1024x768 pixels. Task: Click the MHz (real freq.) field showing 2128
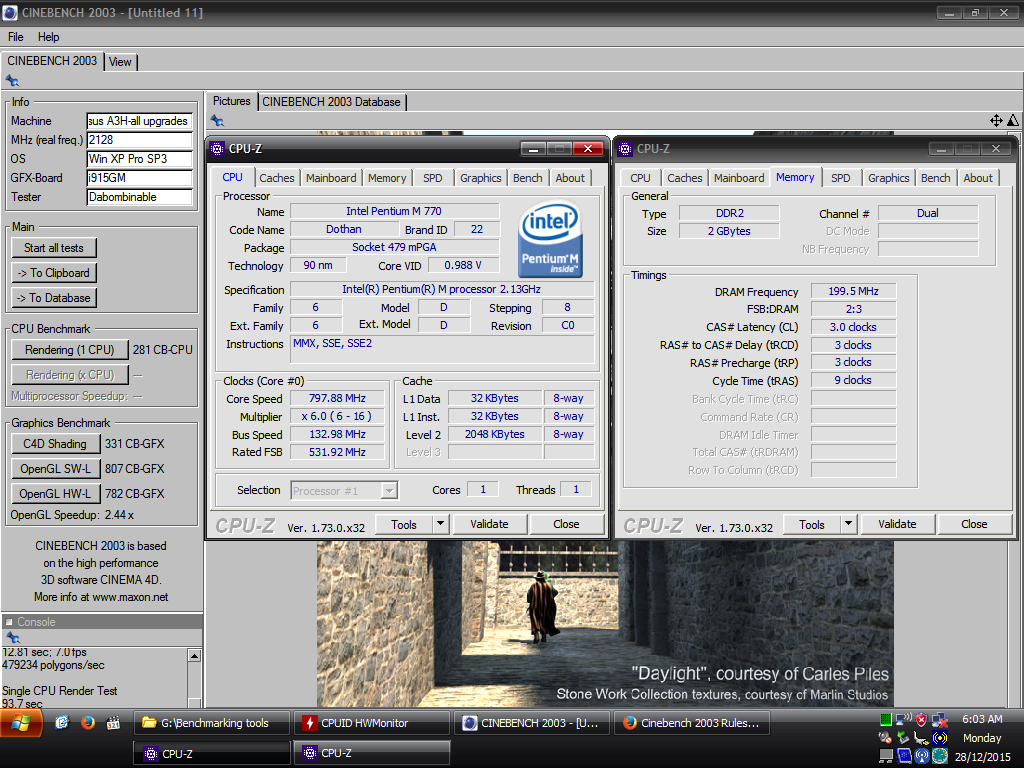139,140
